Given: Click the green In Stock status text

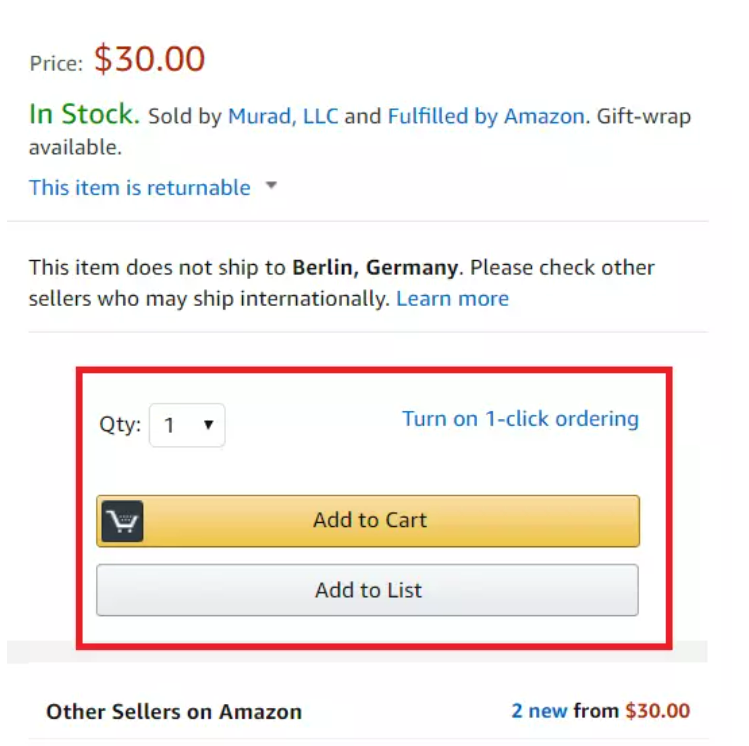Looking at the screenshot, I should (84, 114).
